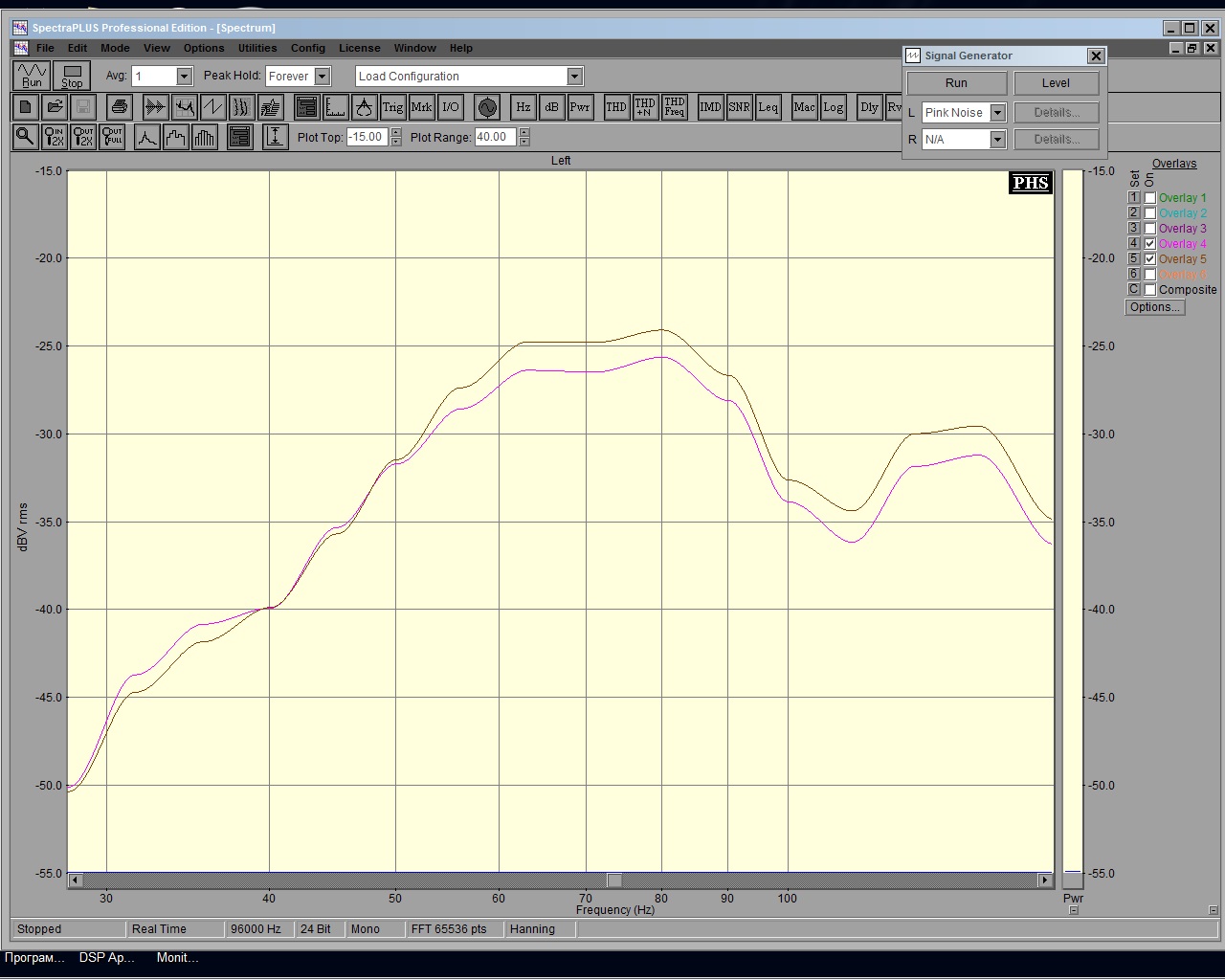Click Set button C for Composite
Screen dimensions: 1225x980
(1133, 290)
